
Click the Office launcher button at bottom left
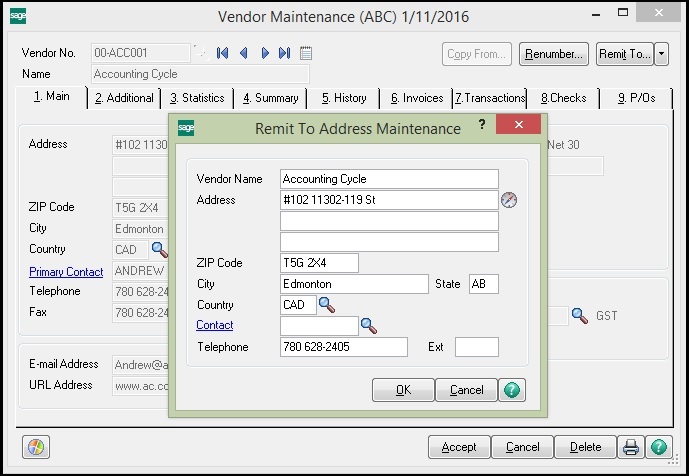[36, 447]
